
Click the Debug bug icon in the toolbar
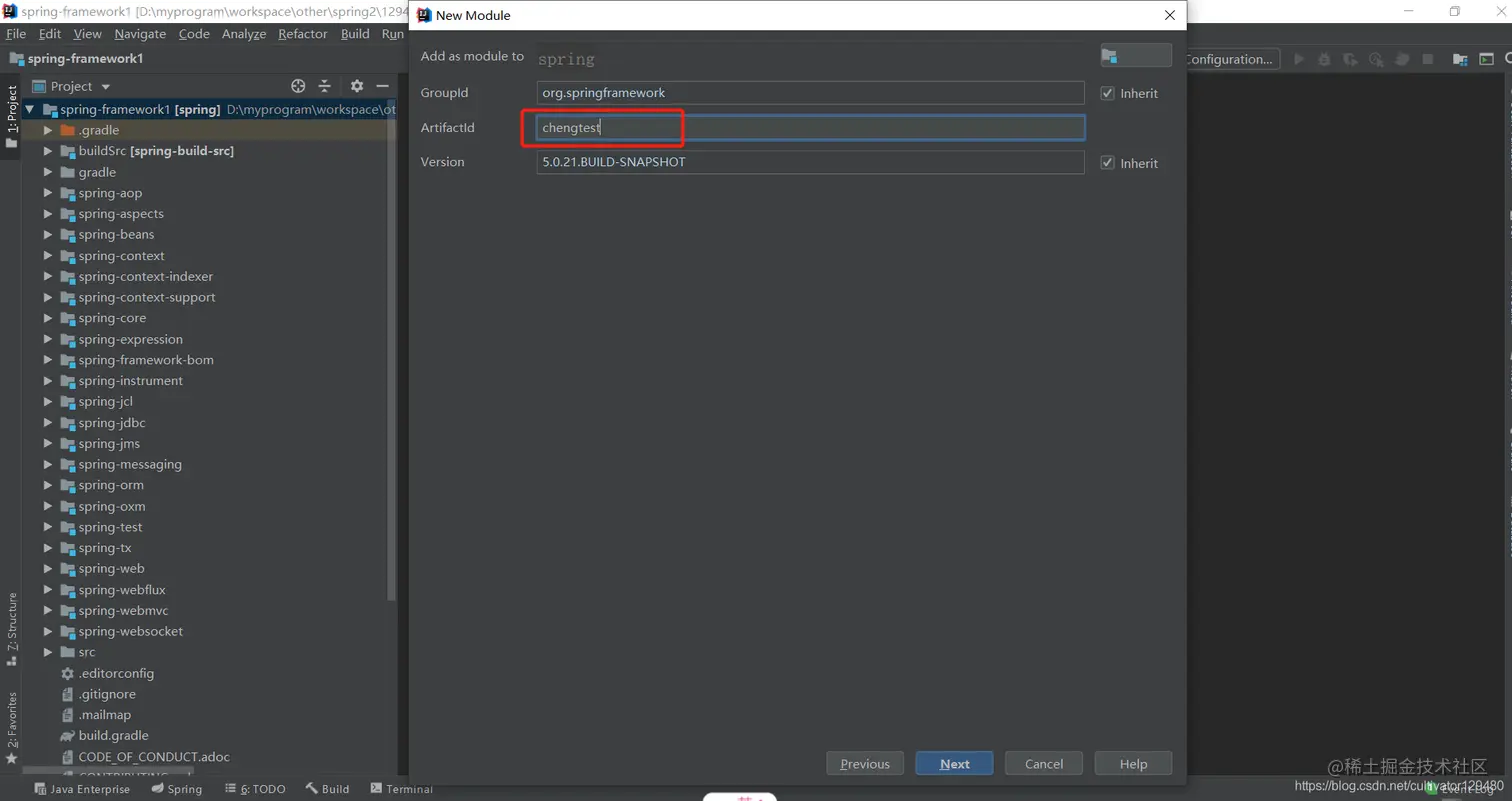click(x=1324, y=59)
